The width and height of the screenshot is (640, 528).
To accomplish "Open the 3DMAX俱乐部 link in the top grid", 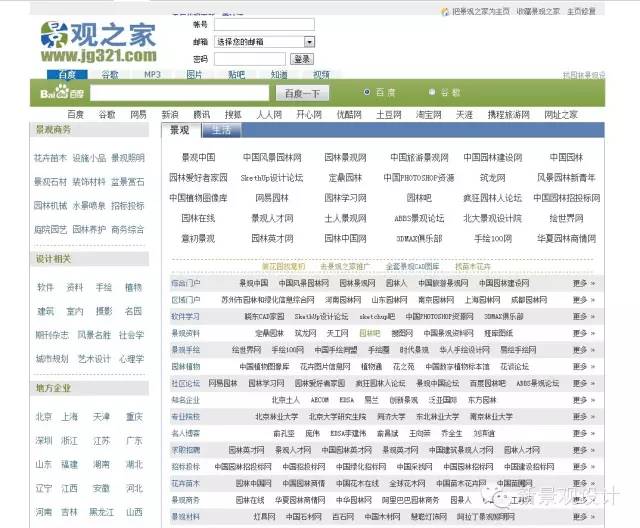I will point(419,239).
